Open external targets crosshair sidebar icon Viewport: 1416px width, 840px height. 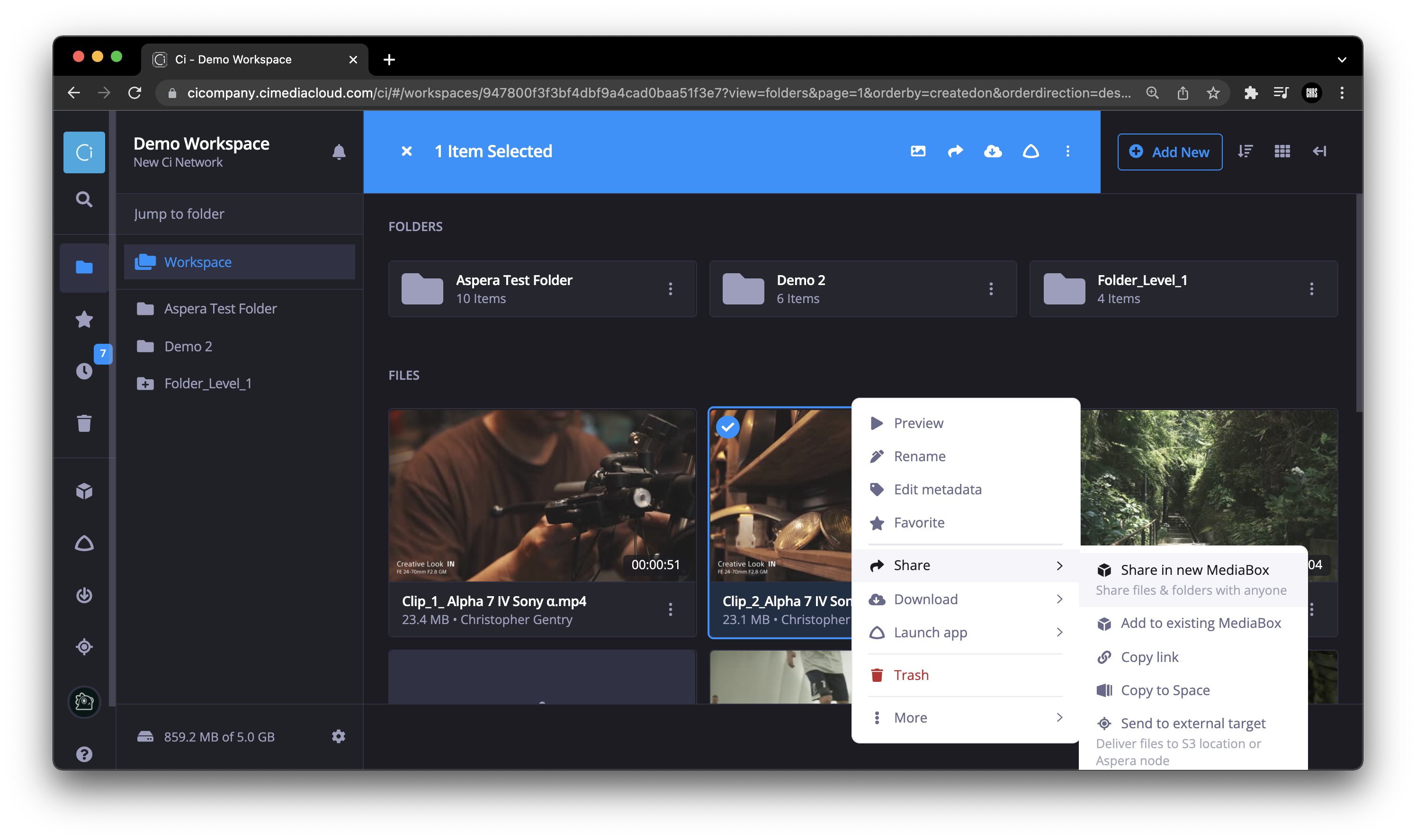(84, 646)
